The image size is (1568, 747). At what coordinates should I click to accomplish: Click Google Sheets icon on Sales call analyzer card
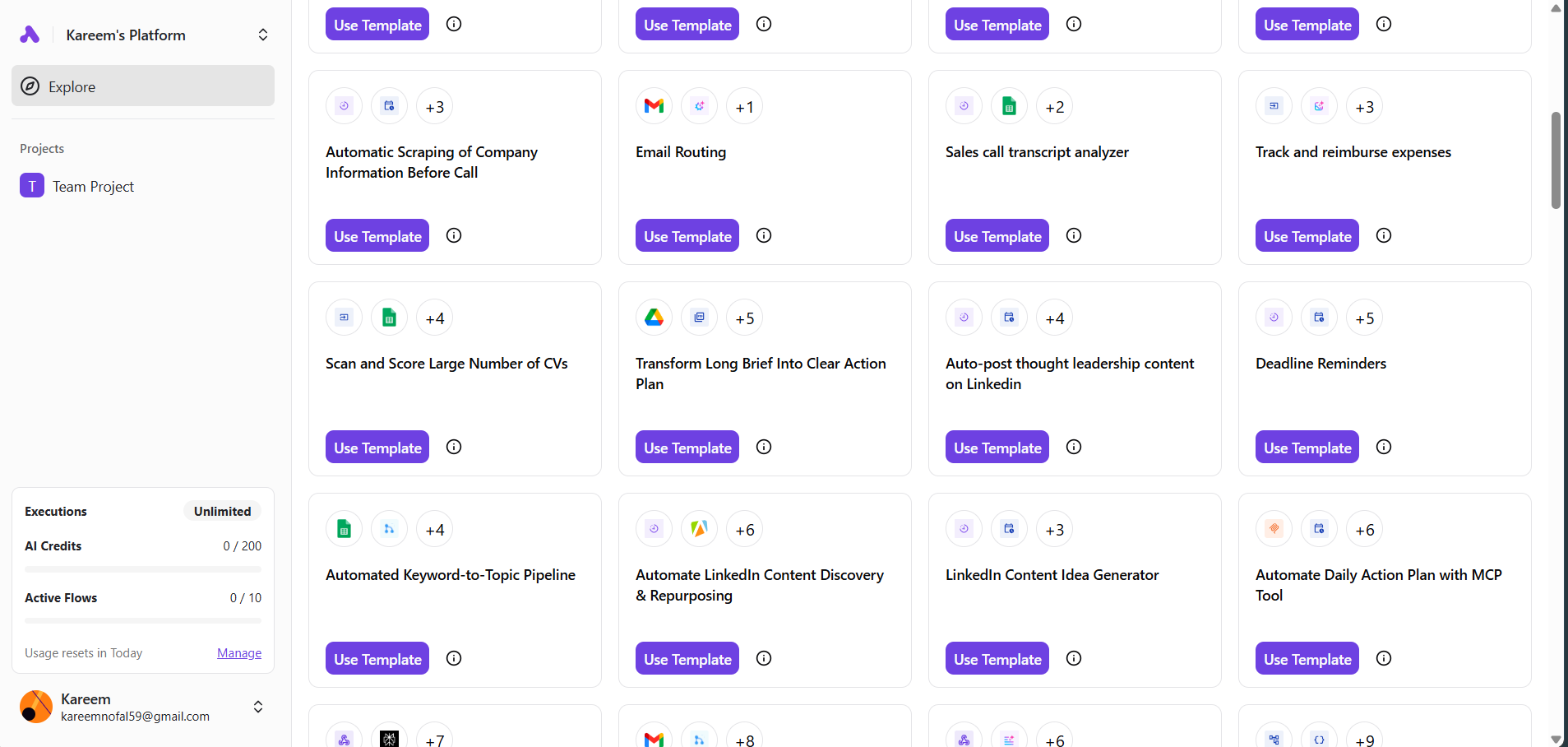tap(1009, 106)
